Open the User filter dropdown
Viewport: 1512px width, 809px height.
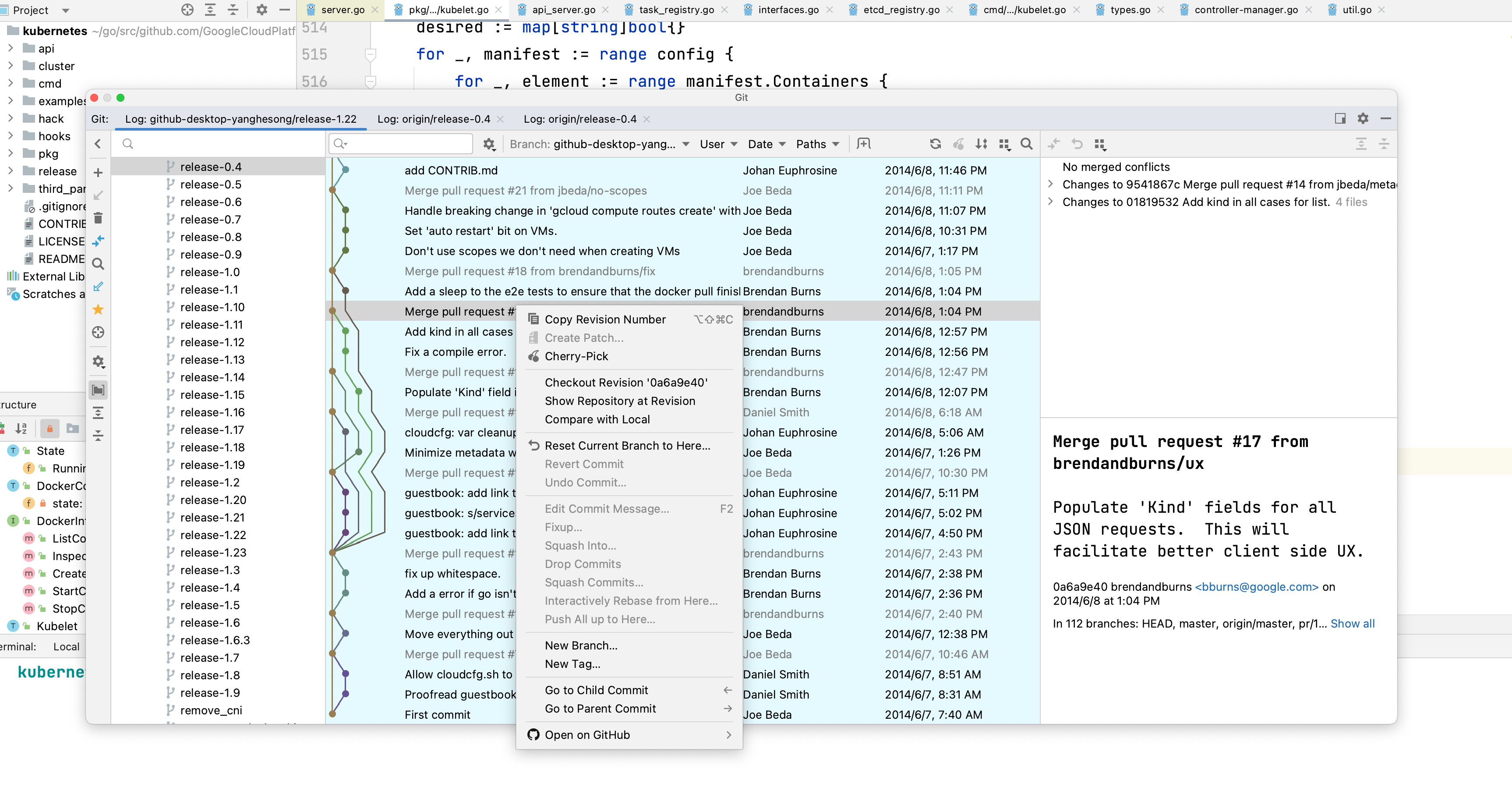pyautogui.click(x=718, y=145)
